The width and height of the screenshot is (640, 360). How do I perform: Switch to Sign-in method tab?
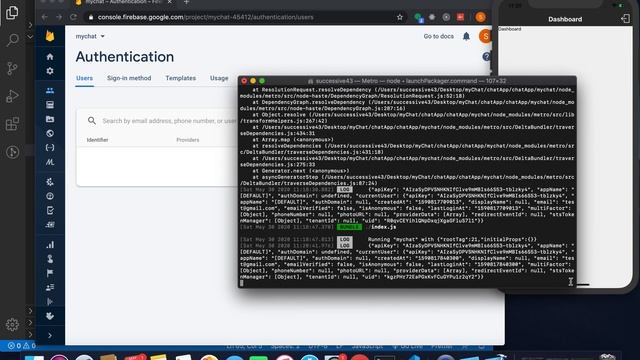129,78
